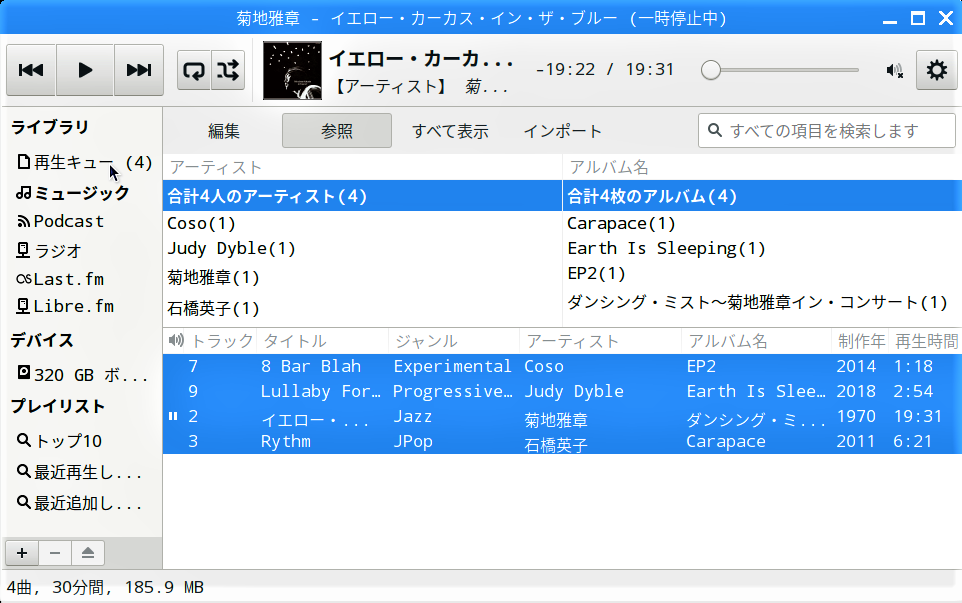Focus the library search field

click(836, 131)
